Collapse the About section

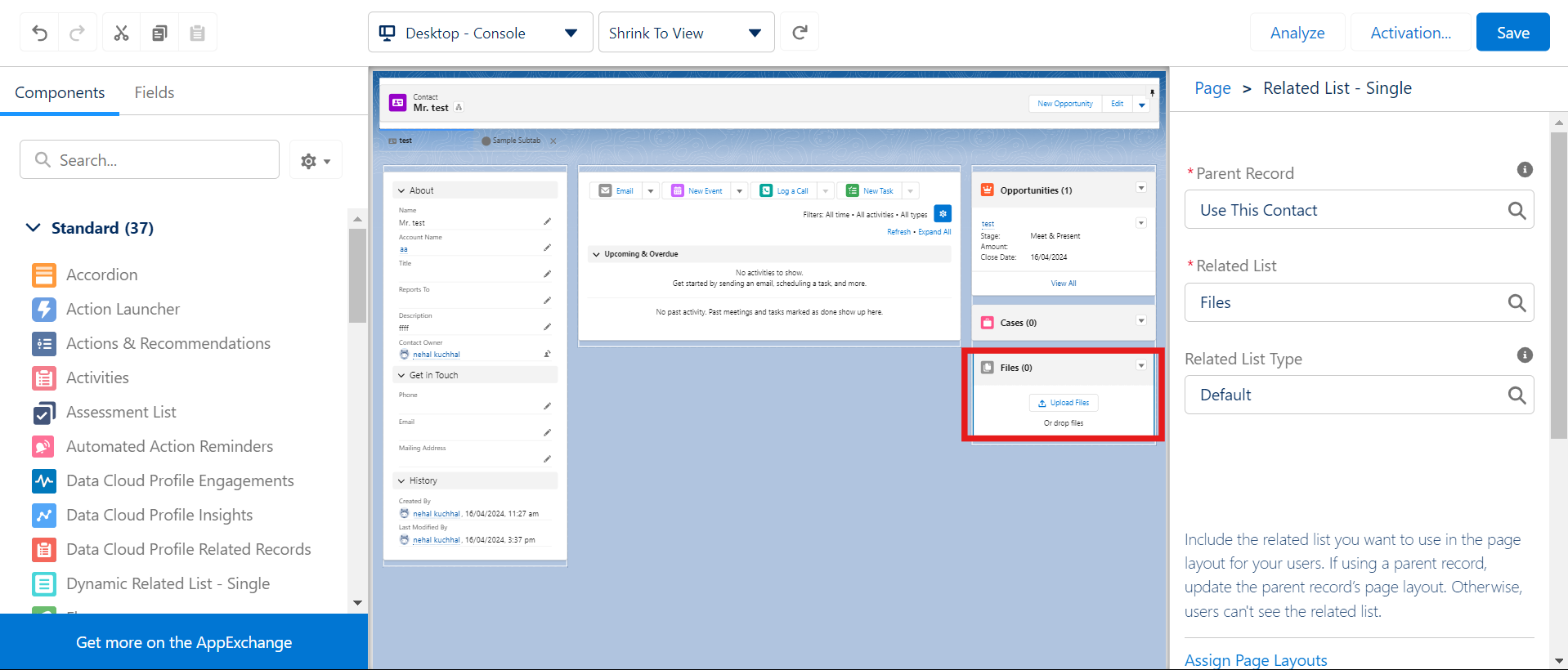tap(401, 190)
